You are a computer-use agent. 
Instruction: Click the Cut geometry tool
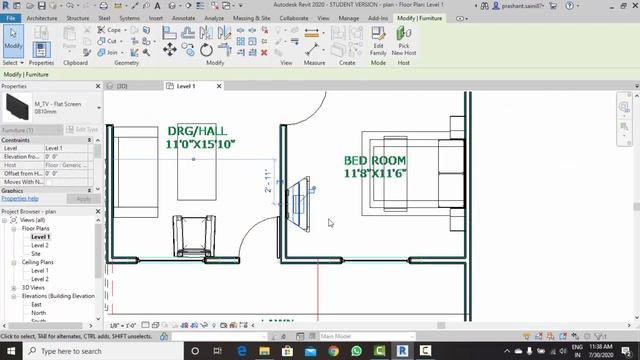click(x=107, y=41)
